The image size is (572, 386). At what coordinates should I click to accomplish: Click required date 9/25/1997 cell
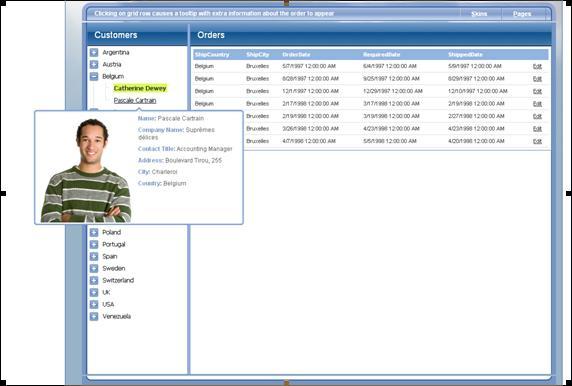coord(391,79)
